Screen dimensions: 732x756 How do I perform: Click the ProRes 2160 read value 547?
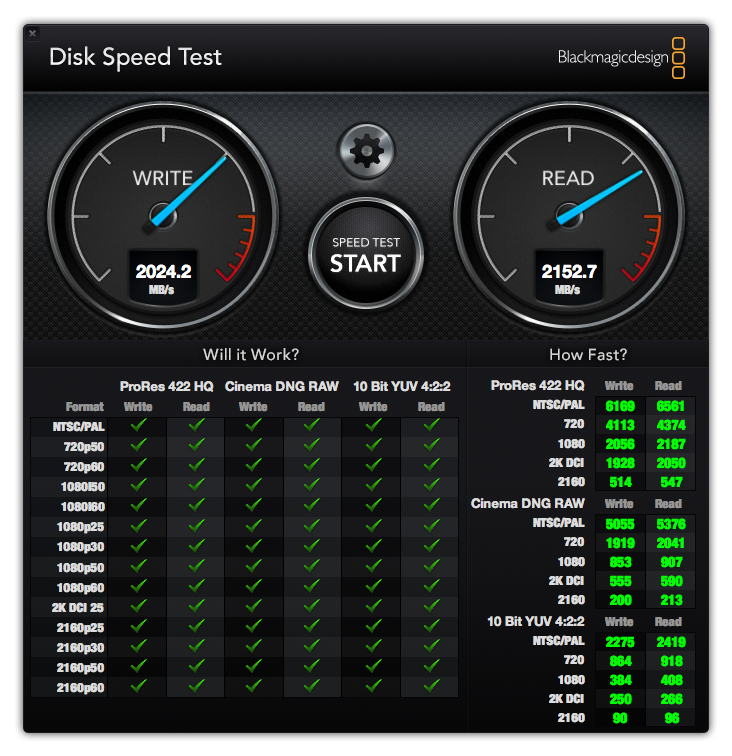[x=672, y=482]
